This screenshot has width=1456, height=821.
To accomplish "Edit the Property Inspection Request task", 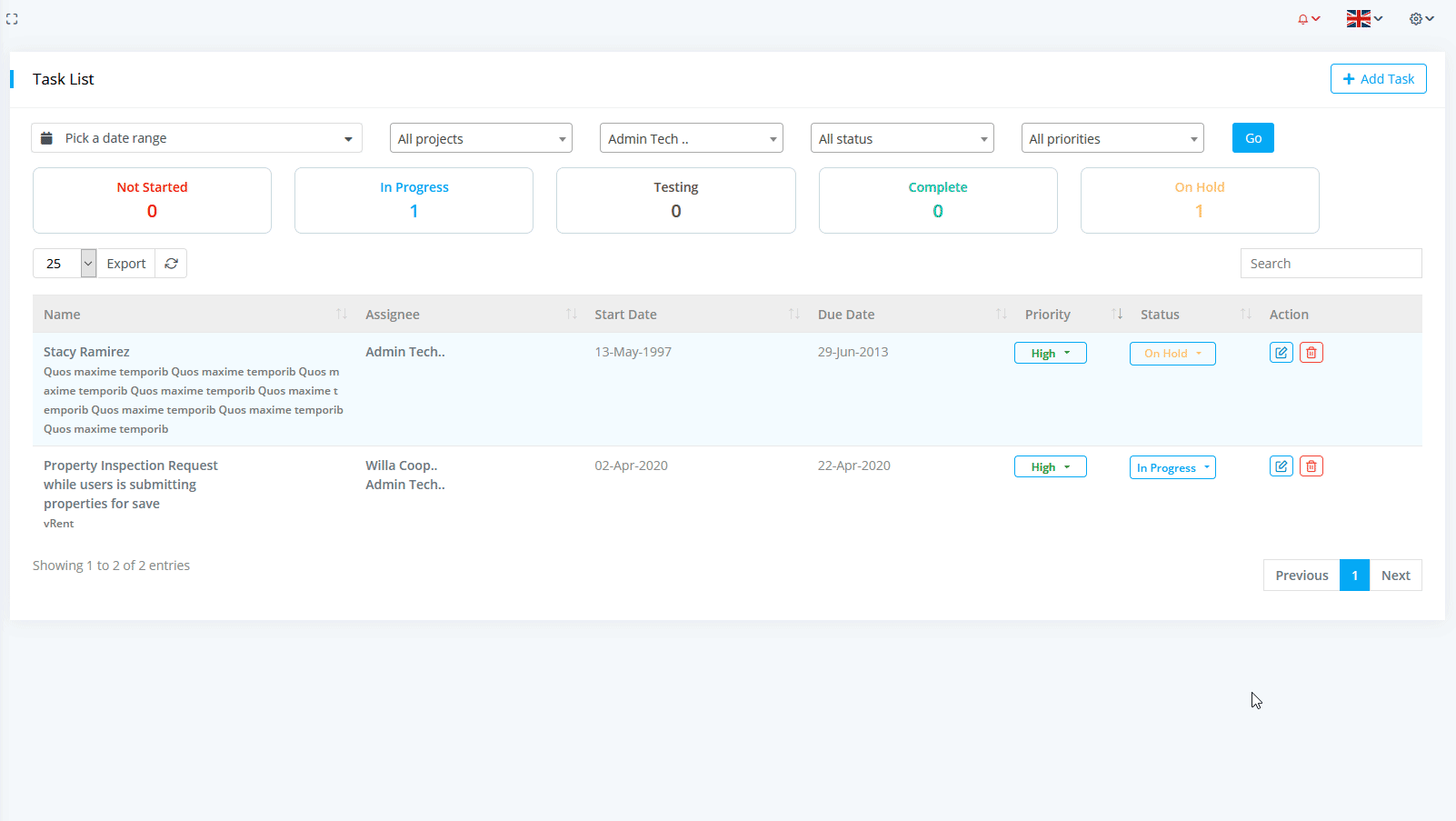I will pos(1281,466).
